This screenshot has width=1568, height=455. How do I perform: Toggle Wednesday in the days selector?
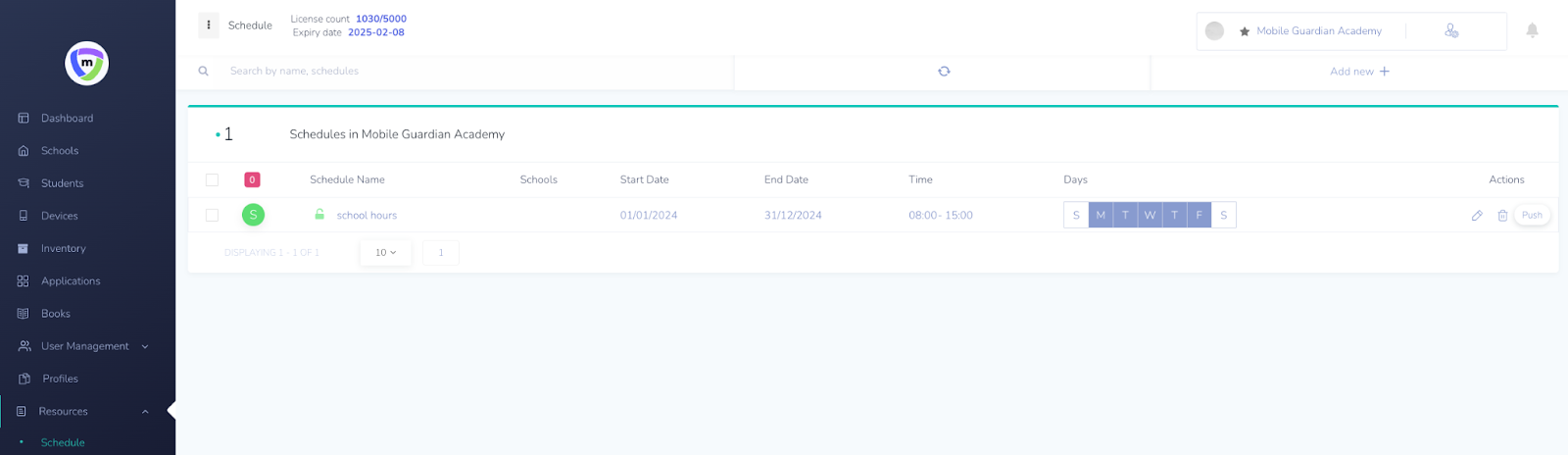coord(1150,216)
